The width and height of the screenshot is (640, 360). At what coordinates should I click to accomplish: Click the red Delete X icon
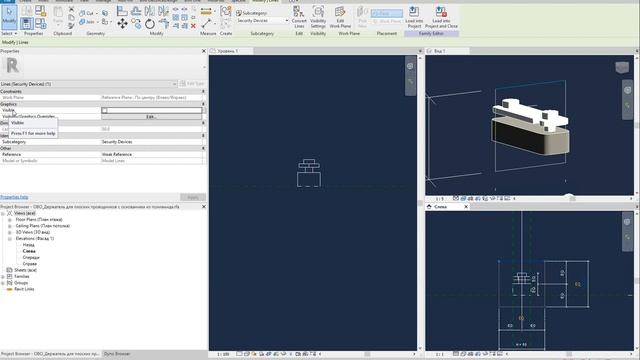click(193, 26)
